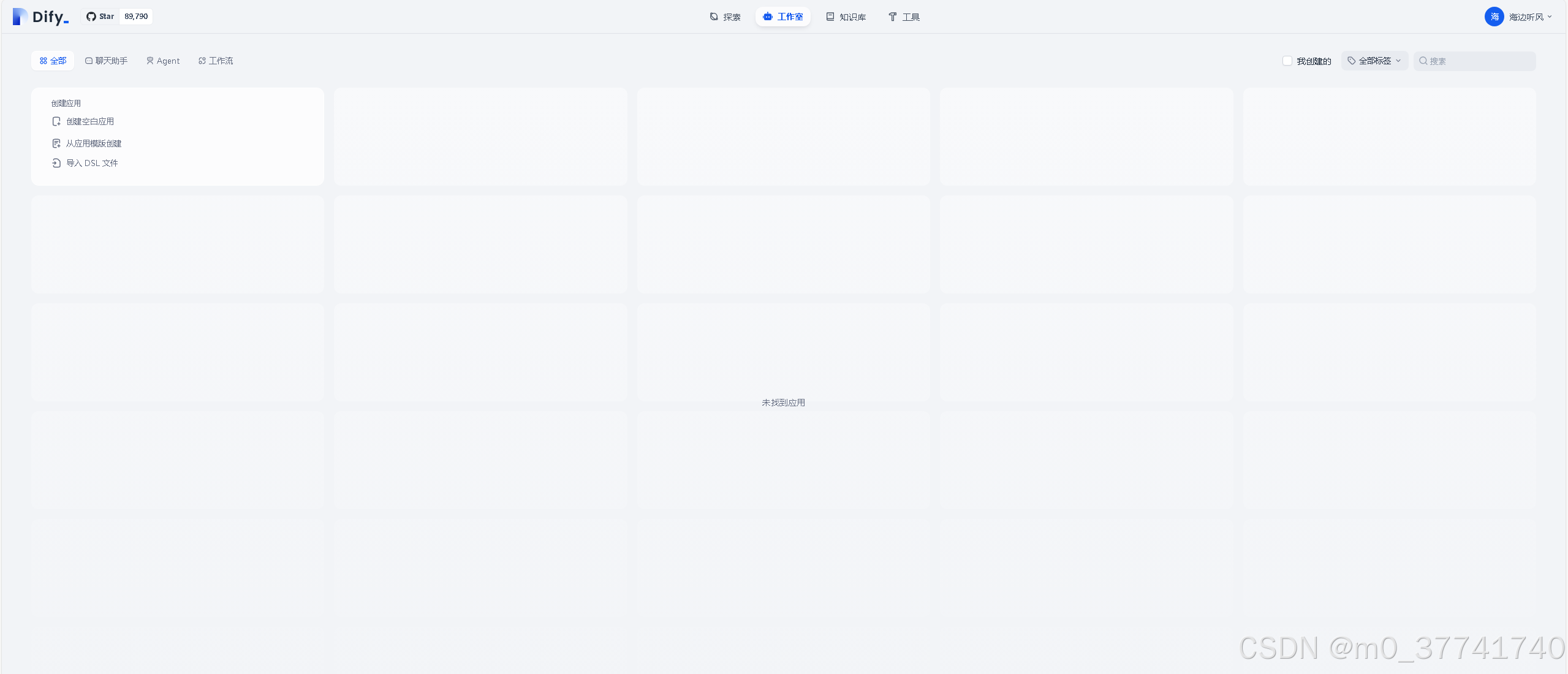The height and width of the screenshot is (674, 1568).
Task: Click the 89,790 star count
Action: 136,17
